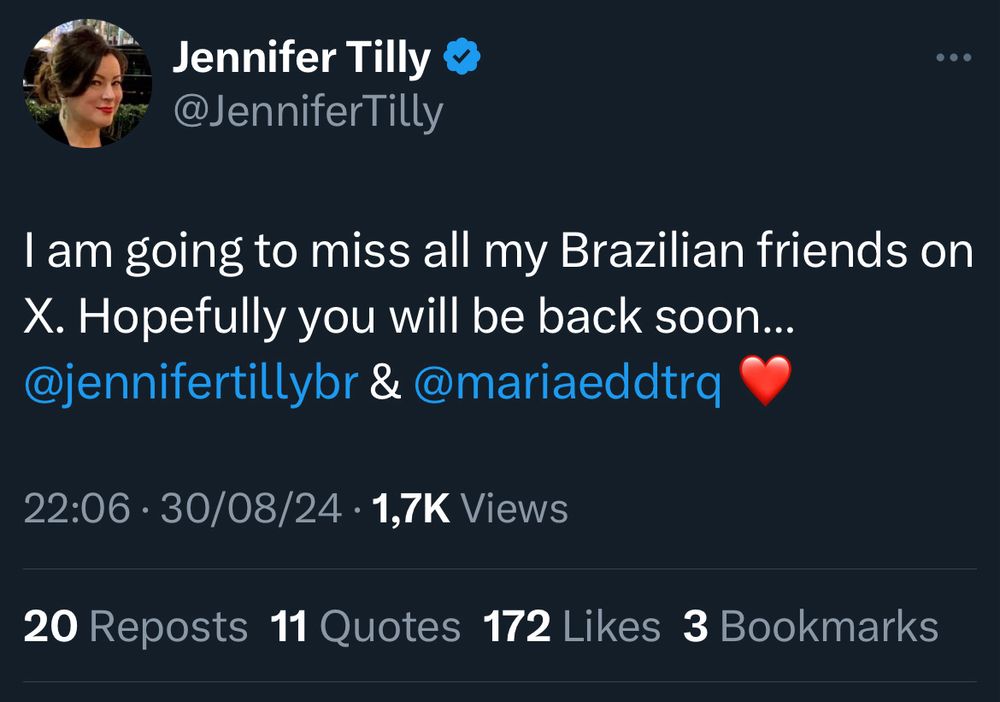Show the 11 Quotes list
Viewport: 1000px width, 702px height.
click(365, 627)
